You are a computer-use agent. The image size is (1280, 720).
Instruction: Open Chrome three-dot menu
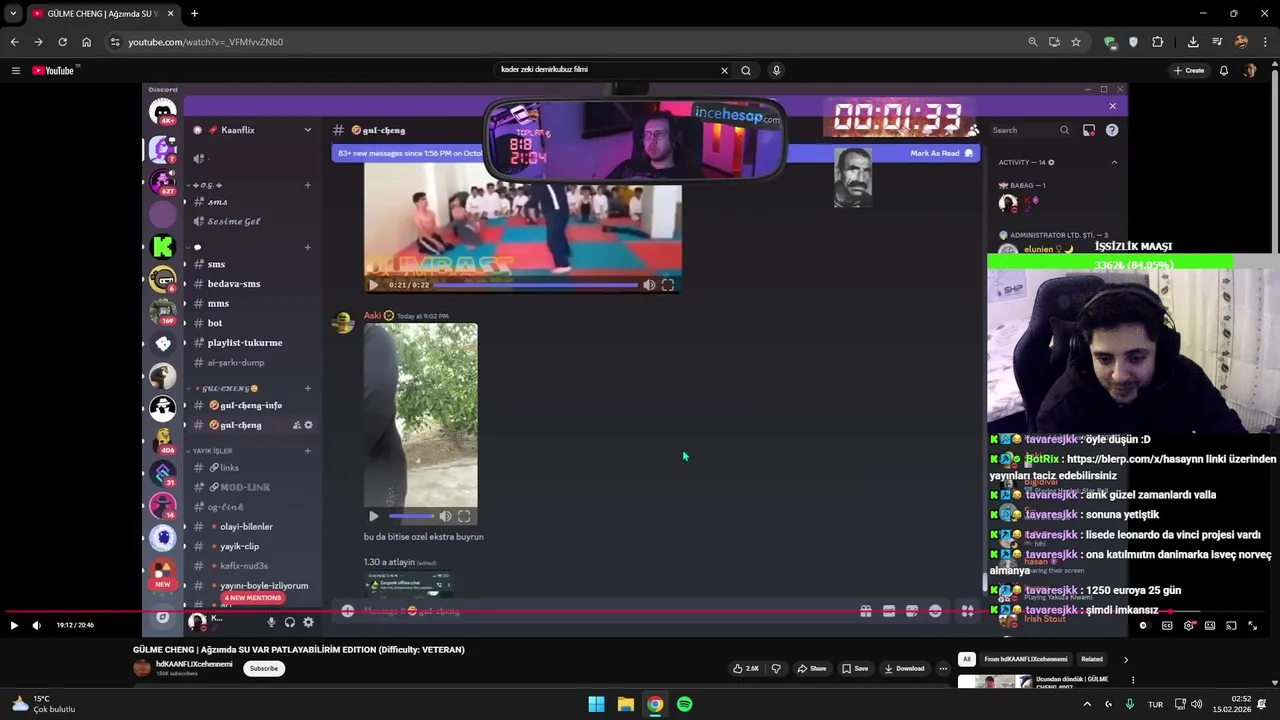(1266, 42)
